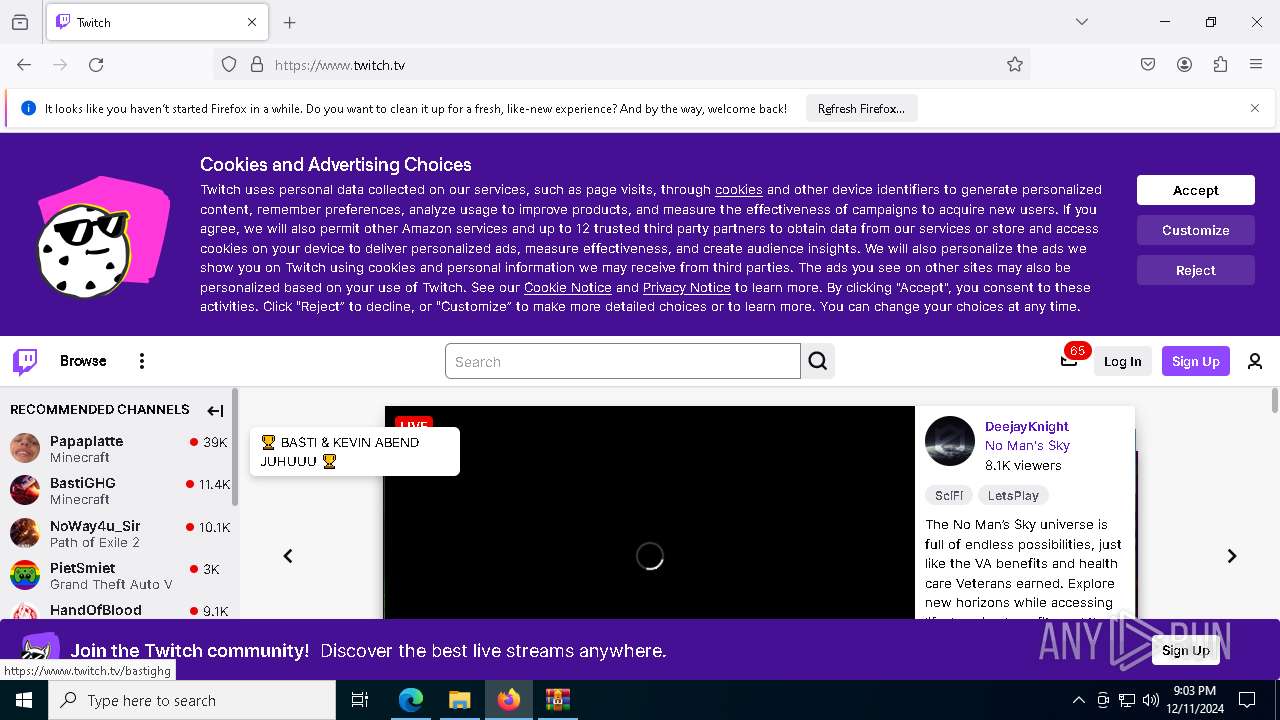The height and width of the screenshot is (720, 1280).
Task: Open the Firefox hamburger application menu
Action: point(1256,65)
